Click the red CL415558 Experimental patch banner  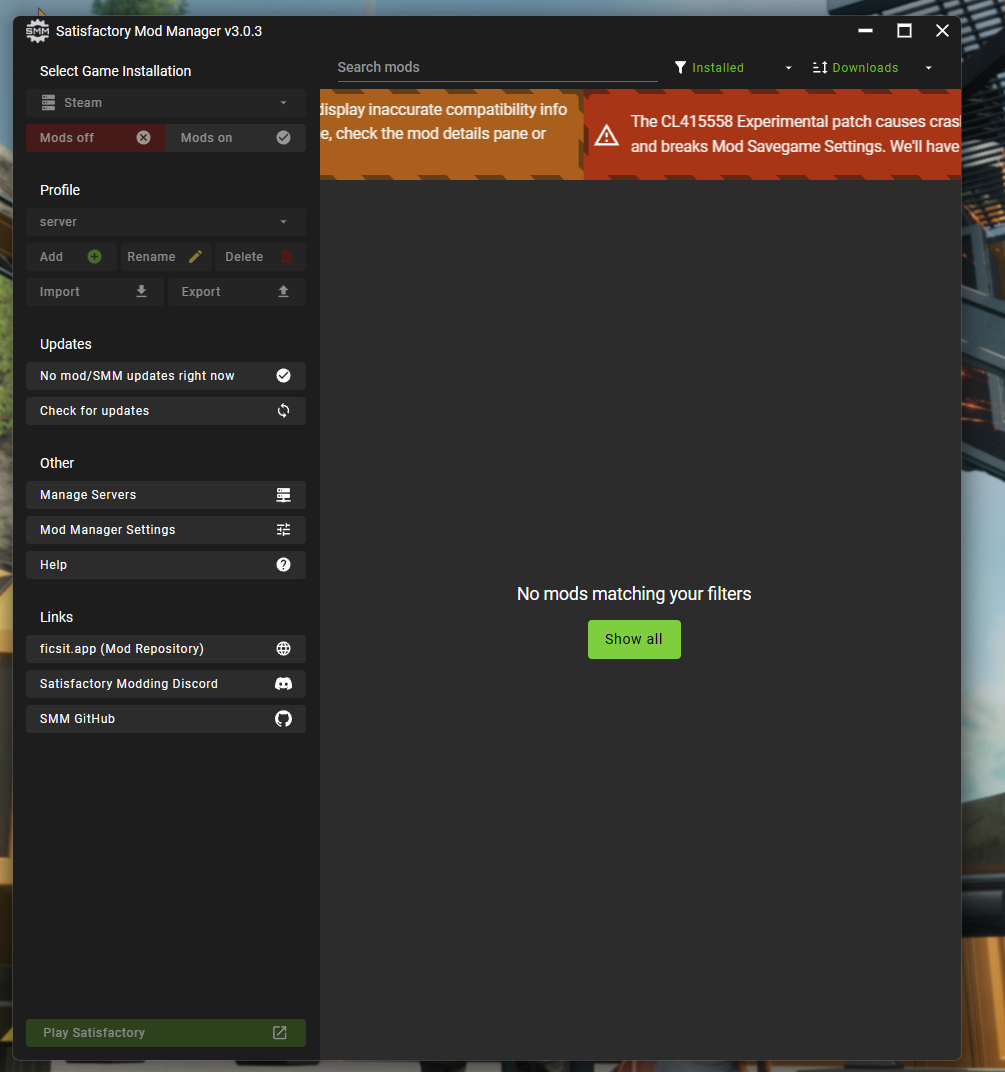pyautogui.click(x=773, y=134)
